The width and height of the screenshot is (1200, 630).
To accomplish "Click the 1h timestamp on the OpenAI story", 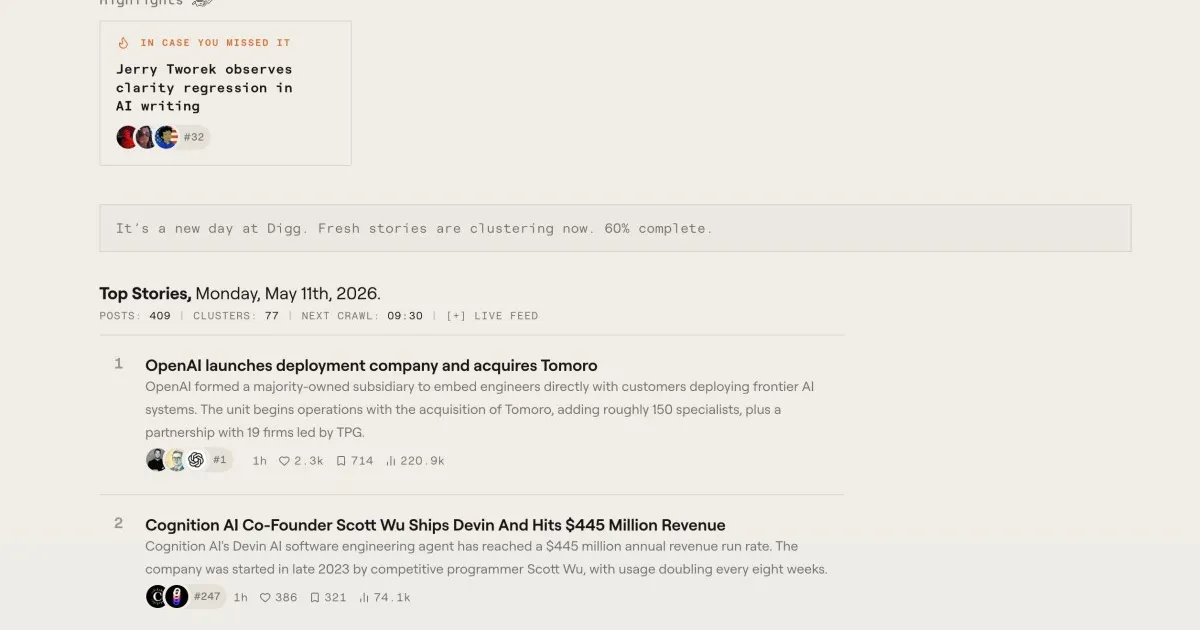I will (260, 461).
